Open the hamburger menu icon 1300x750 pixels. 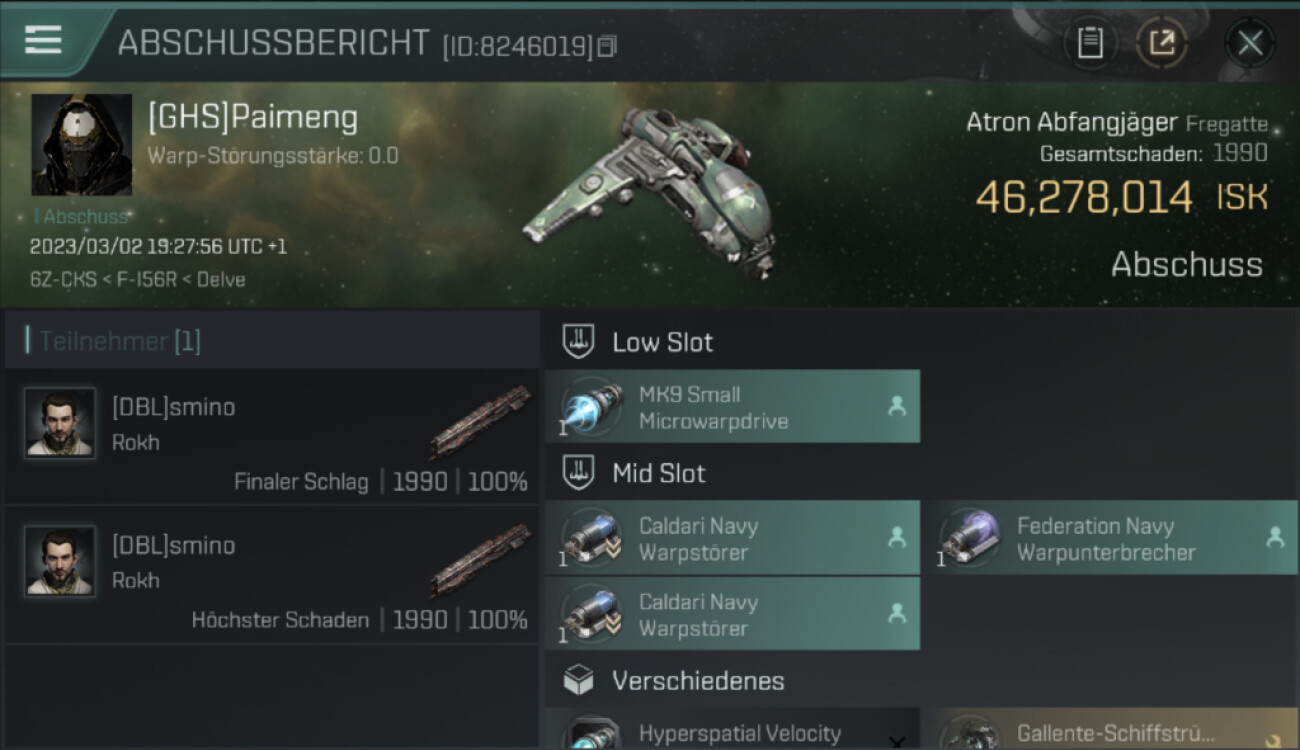[x=43, y=40]
